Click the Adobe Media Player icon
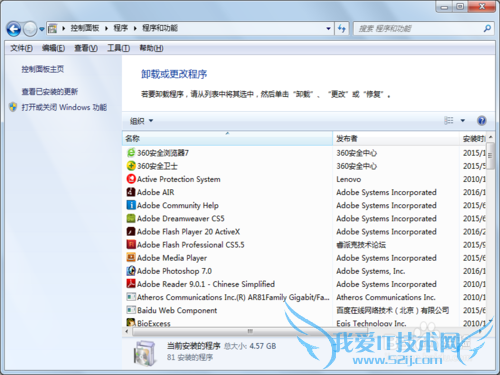Image resolution: width=500 pixels, height=375 pixels. [131, 258]
